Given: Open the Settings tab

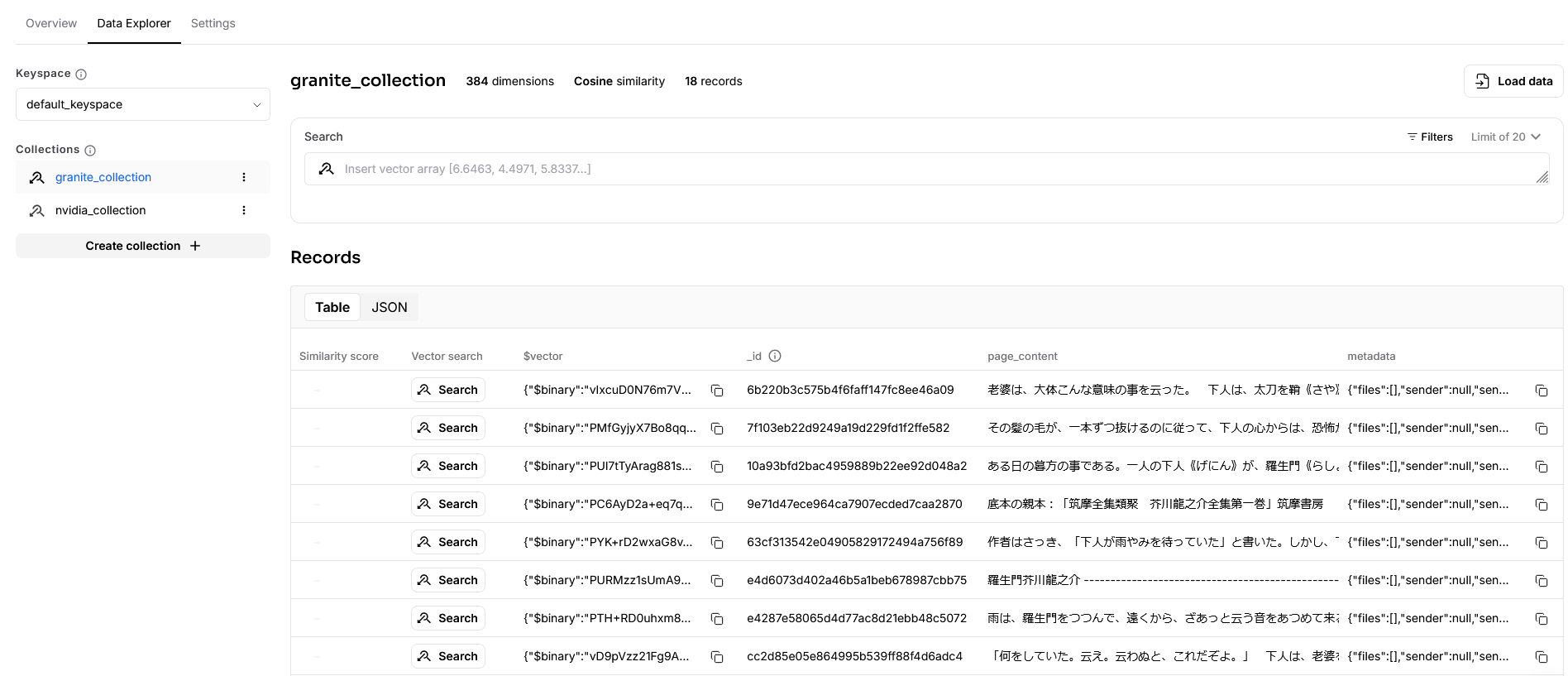Looking at the screenshot, I should (213, 23).
